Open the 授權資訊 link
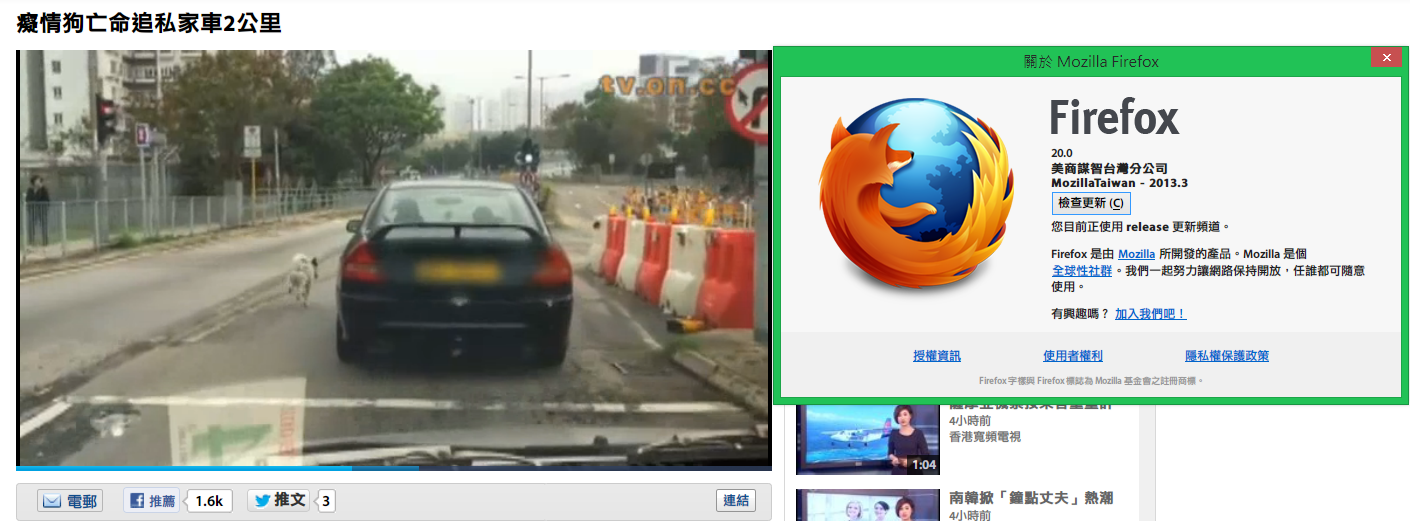 pos(937,356)
